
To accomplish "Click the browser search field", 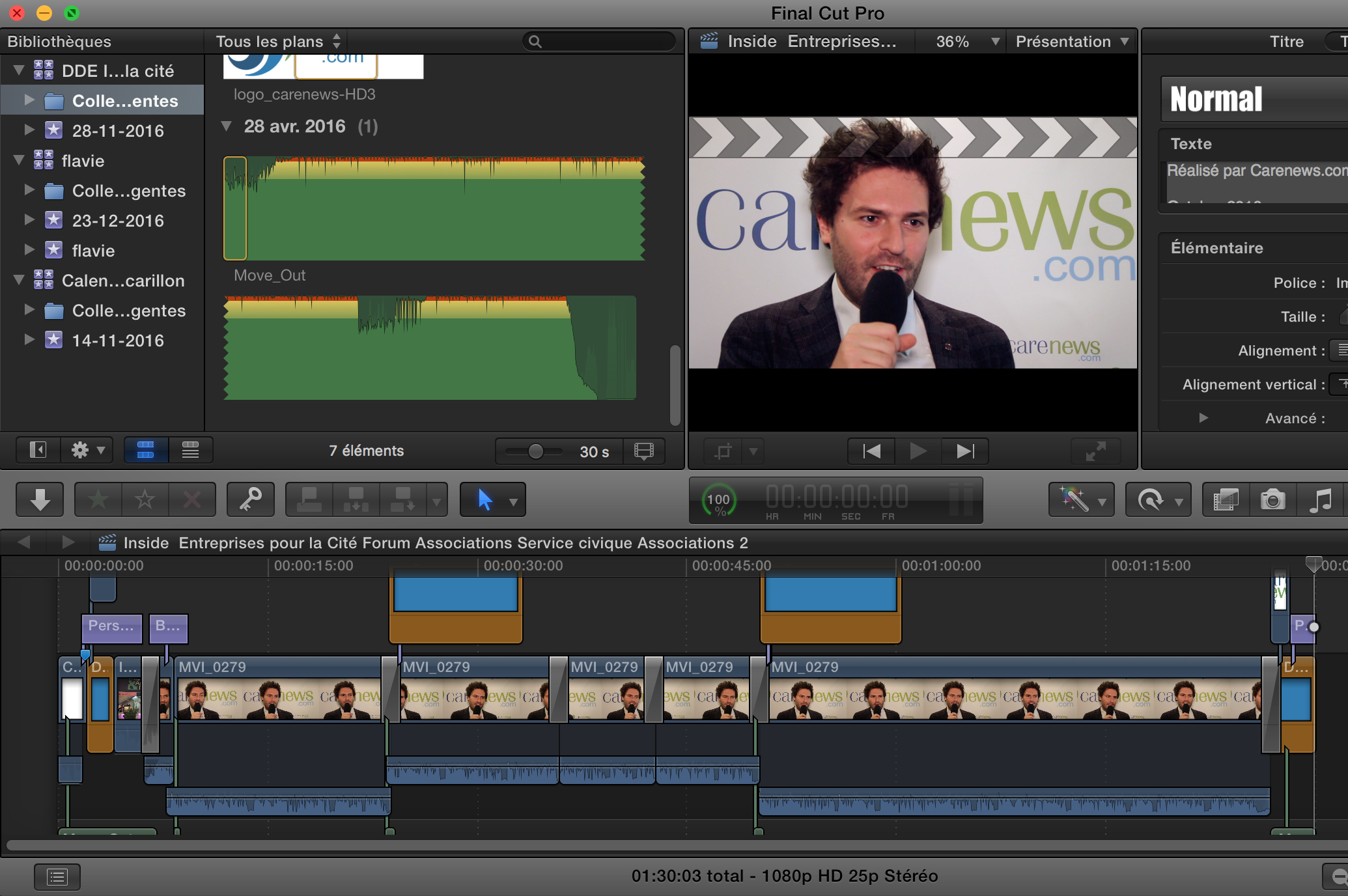I will pyautogui.click(x=599, y=42).
